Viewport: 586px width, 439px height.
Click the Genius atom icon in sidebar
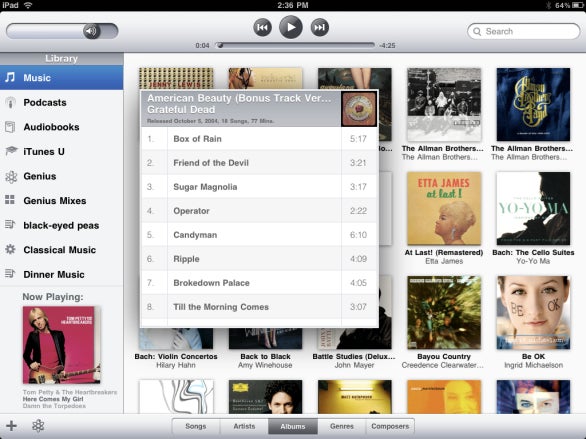(11, 176)
